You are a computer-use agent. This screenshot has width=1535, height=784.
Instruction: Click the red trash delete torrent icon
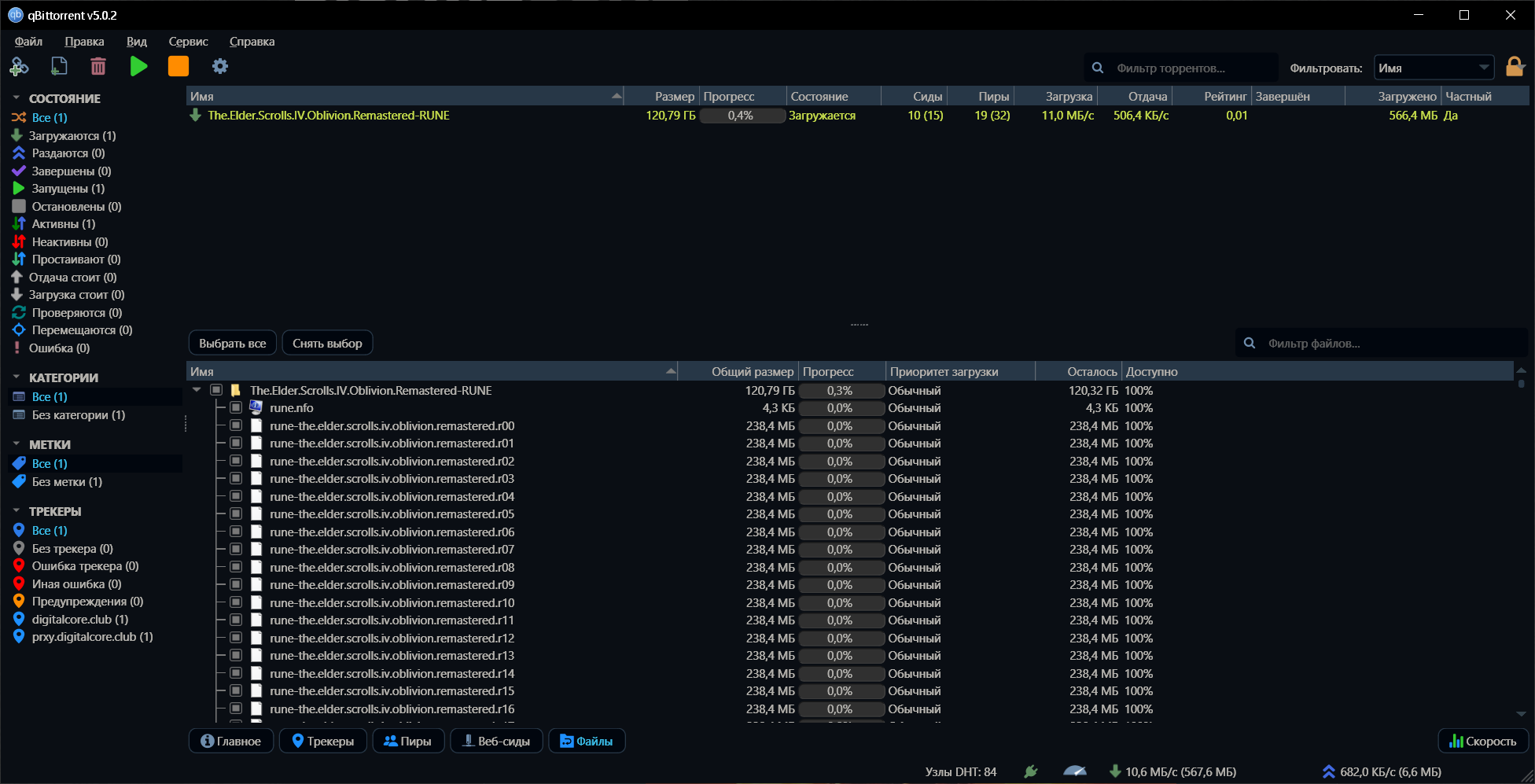coord(98,67)
